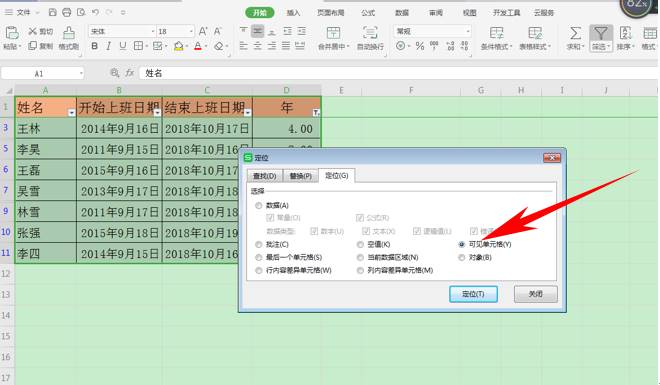Select the 可见单元格(Y) radio button

(x=462, y=244)
